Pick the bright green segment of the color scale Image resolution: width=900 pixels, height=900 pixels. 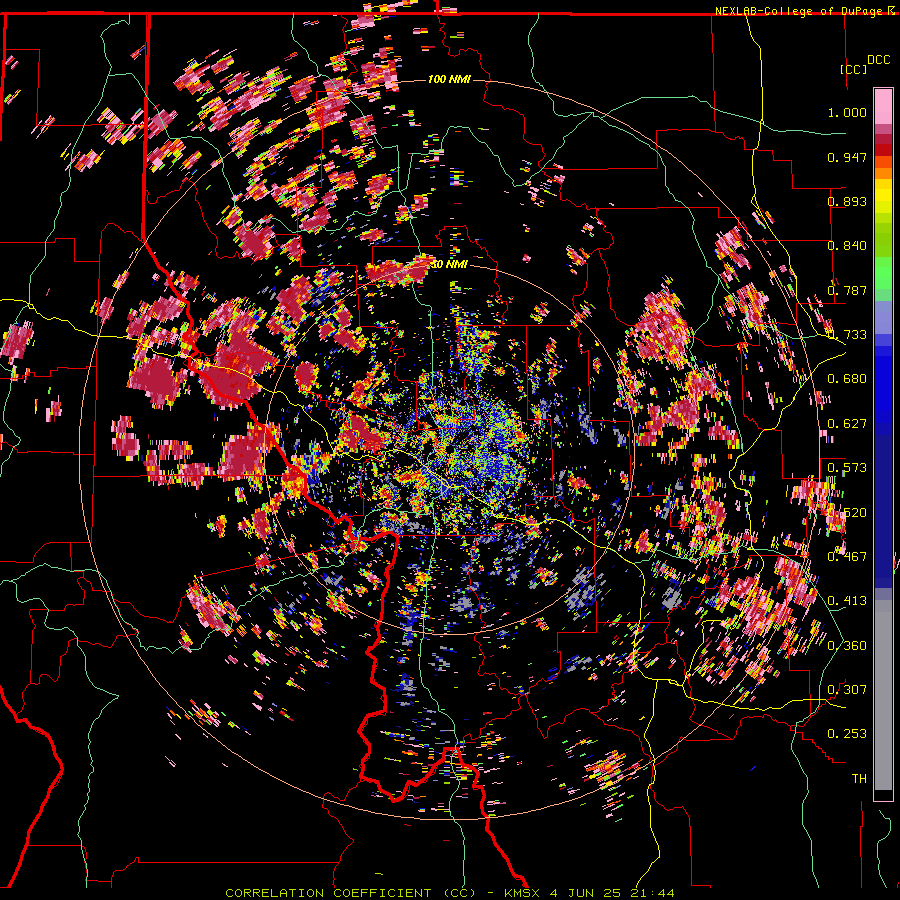883,273
